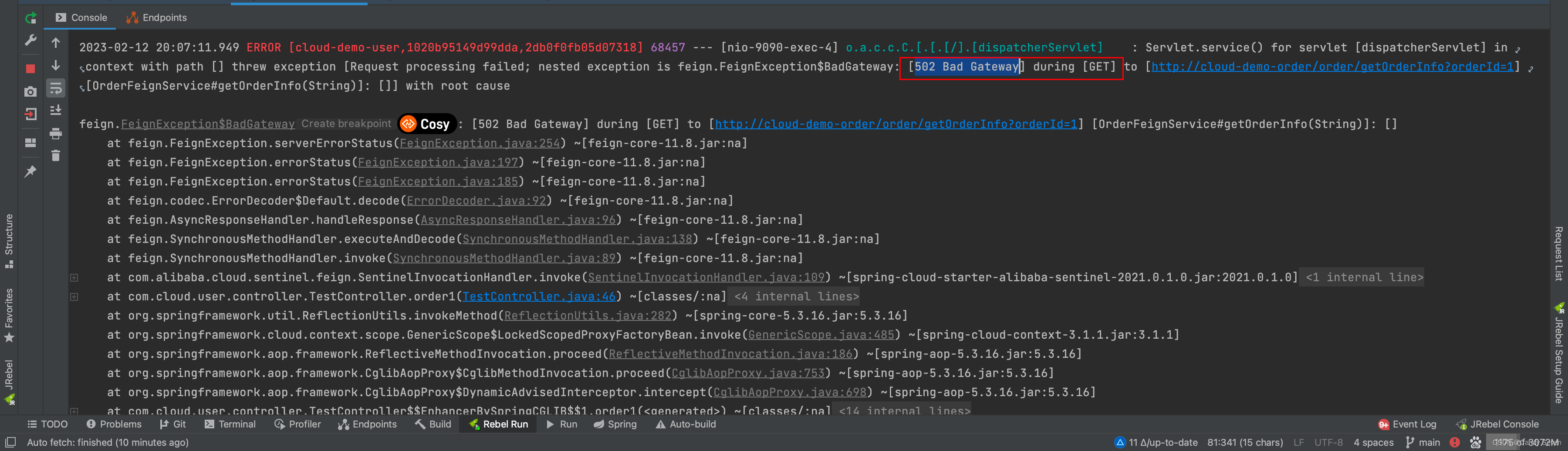Open ErrorDecoder.java:92 link
This screenshot has height=451, width=1568.
click(x=476, y=201)
